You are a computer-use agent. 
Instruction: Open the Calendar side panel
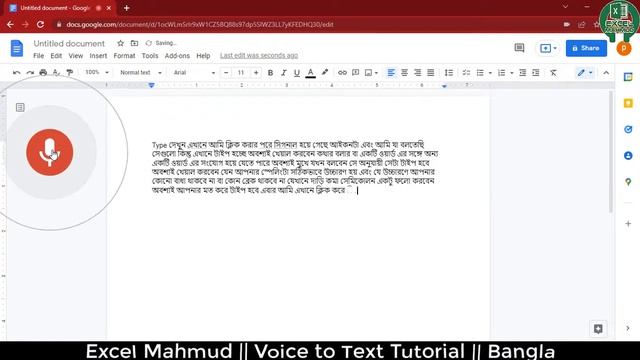click(628, 77)
